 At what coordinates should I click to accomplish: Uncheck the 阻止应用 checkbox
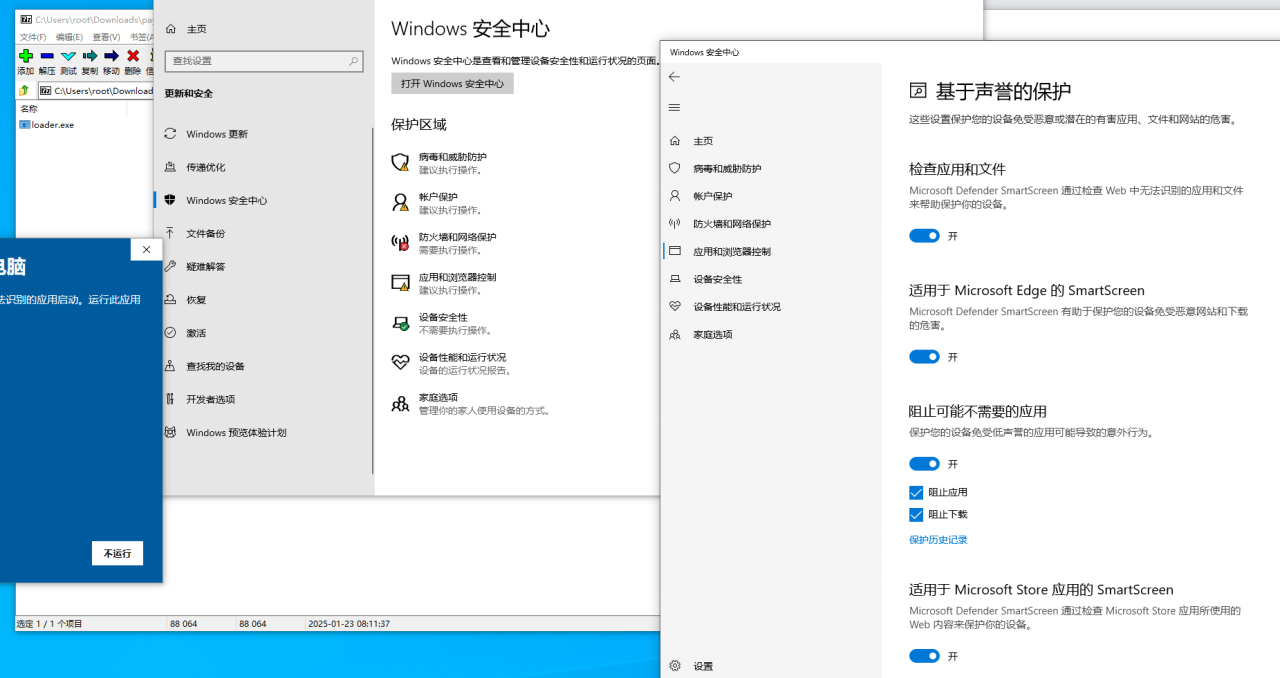click(x=916, y=493)
